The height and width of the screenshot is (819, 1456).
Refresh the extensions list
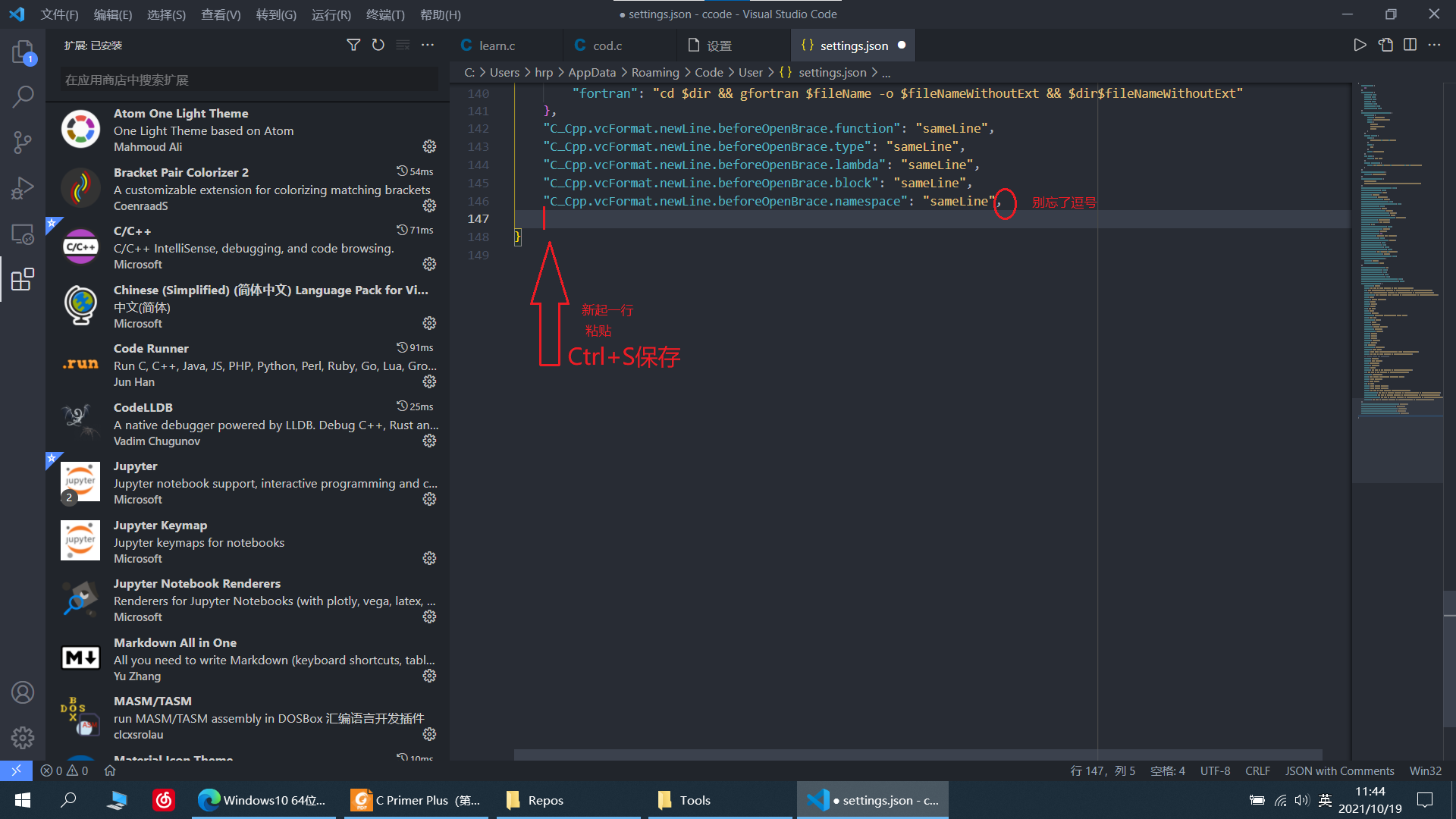378,45
